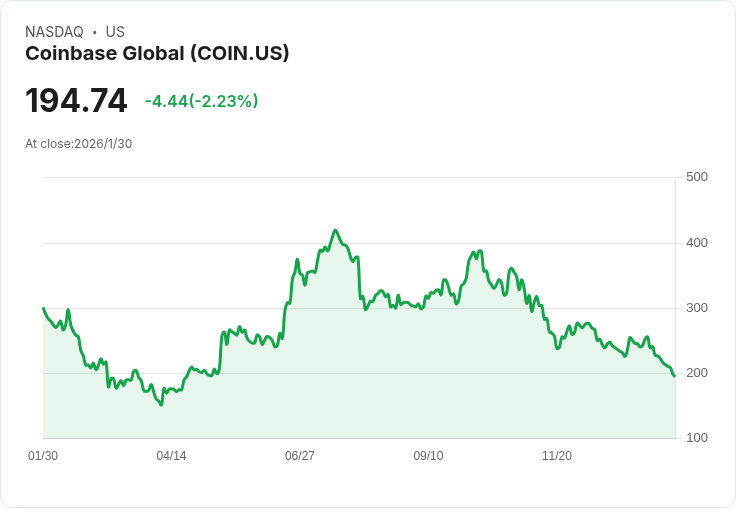Click the 11/20 x-axis date label
736x508 pixels.
(557, 456)
